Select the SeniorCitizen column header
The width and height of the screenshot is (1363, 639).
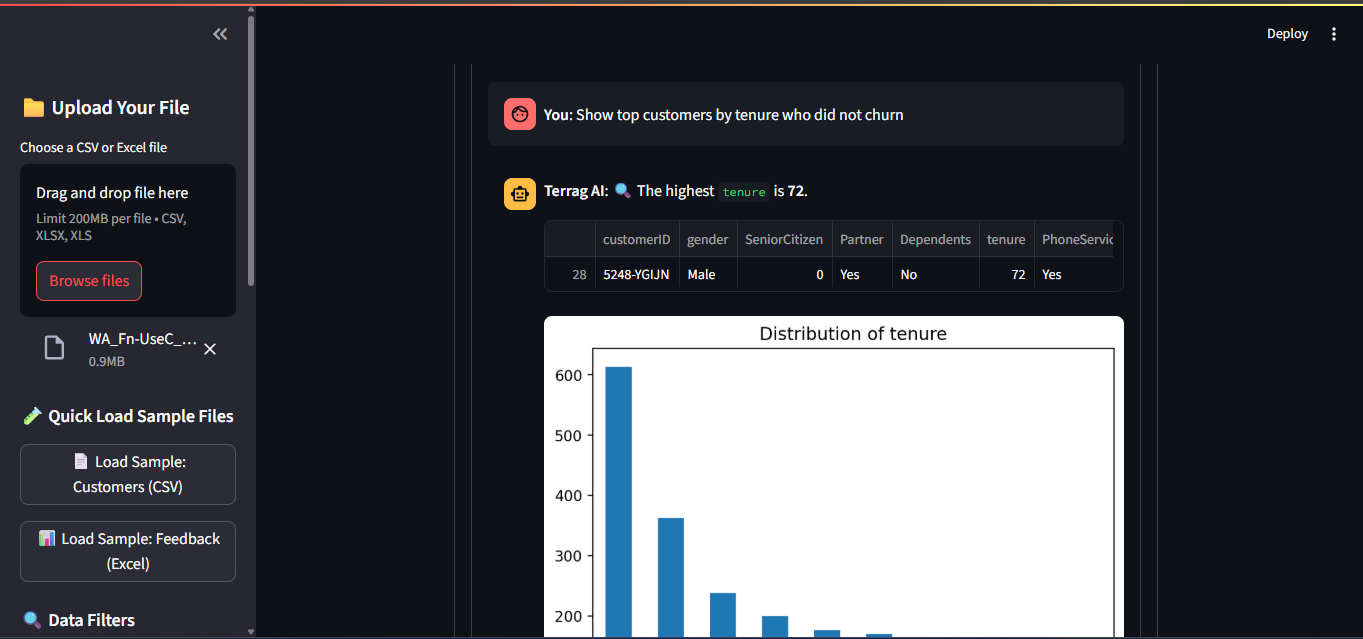click(784, 240)
